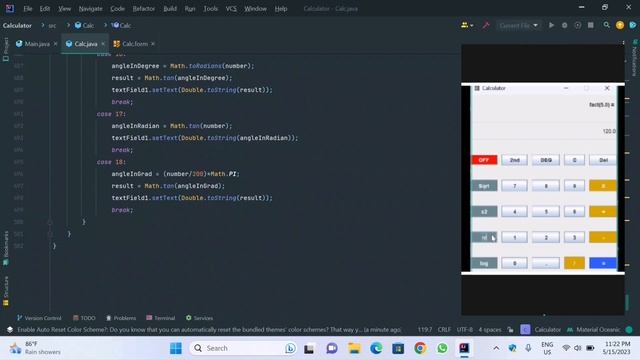Screen dimensions: 640x360
Task: Open the Terminal tool window tab
Action: tap(160, 318)
